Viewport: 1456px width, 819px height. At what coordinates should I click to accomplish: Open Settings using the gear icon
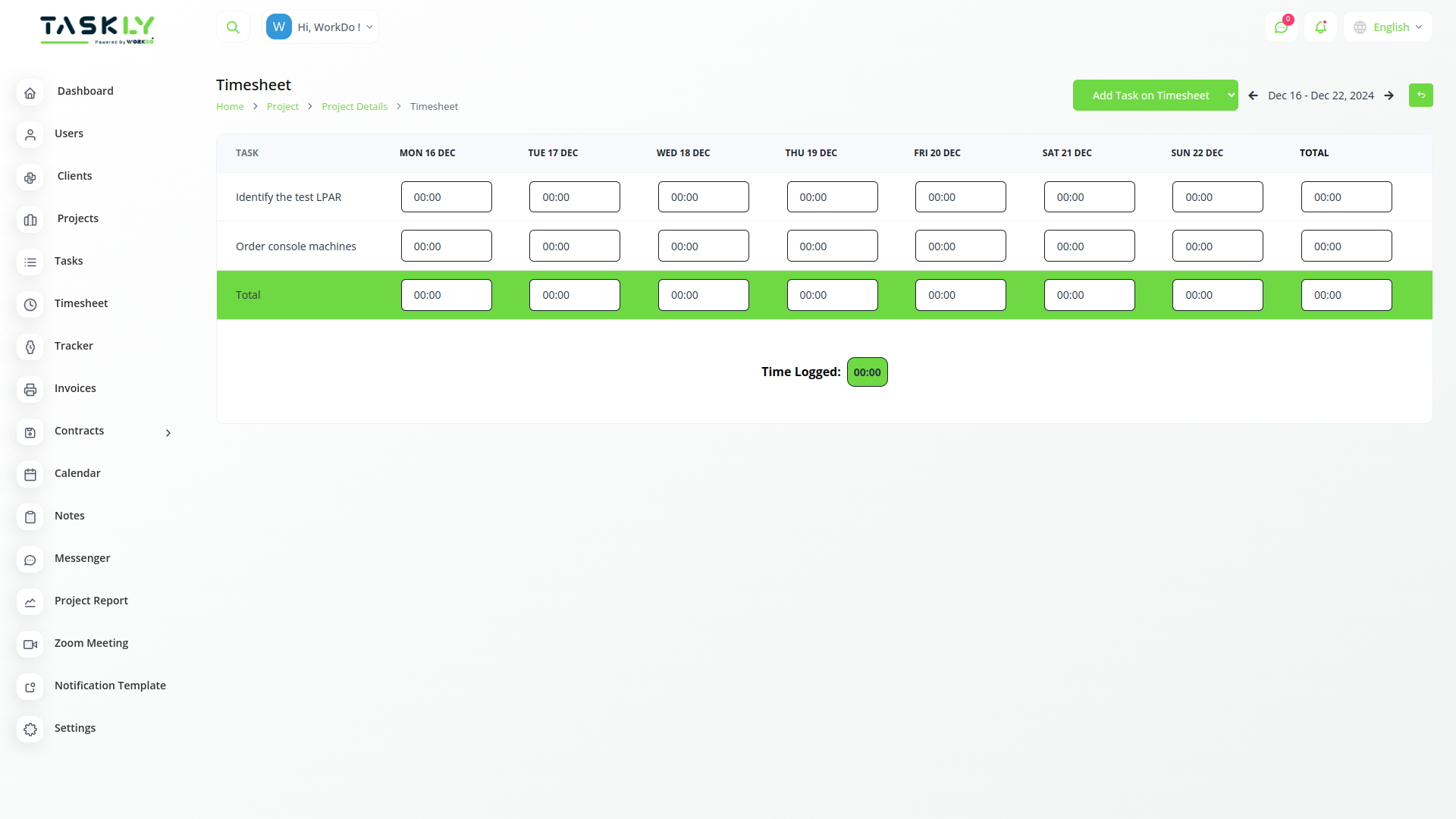click(x=30, y=730)
